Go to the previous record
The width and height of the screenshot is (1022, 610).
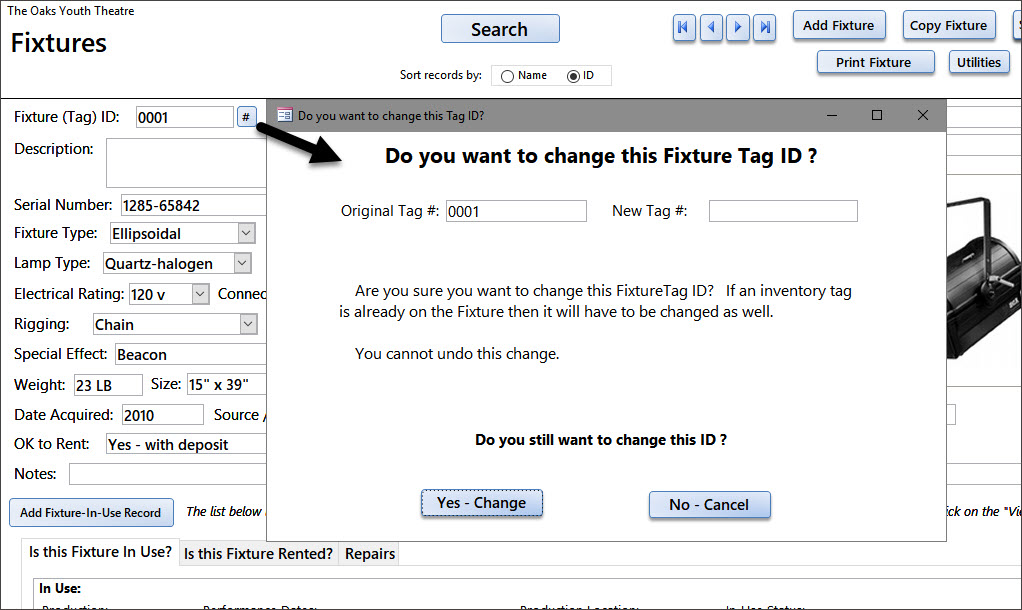[711, 27]
